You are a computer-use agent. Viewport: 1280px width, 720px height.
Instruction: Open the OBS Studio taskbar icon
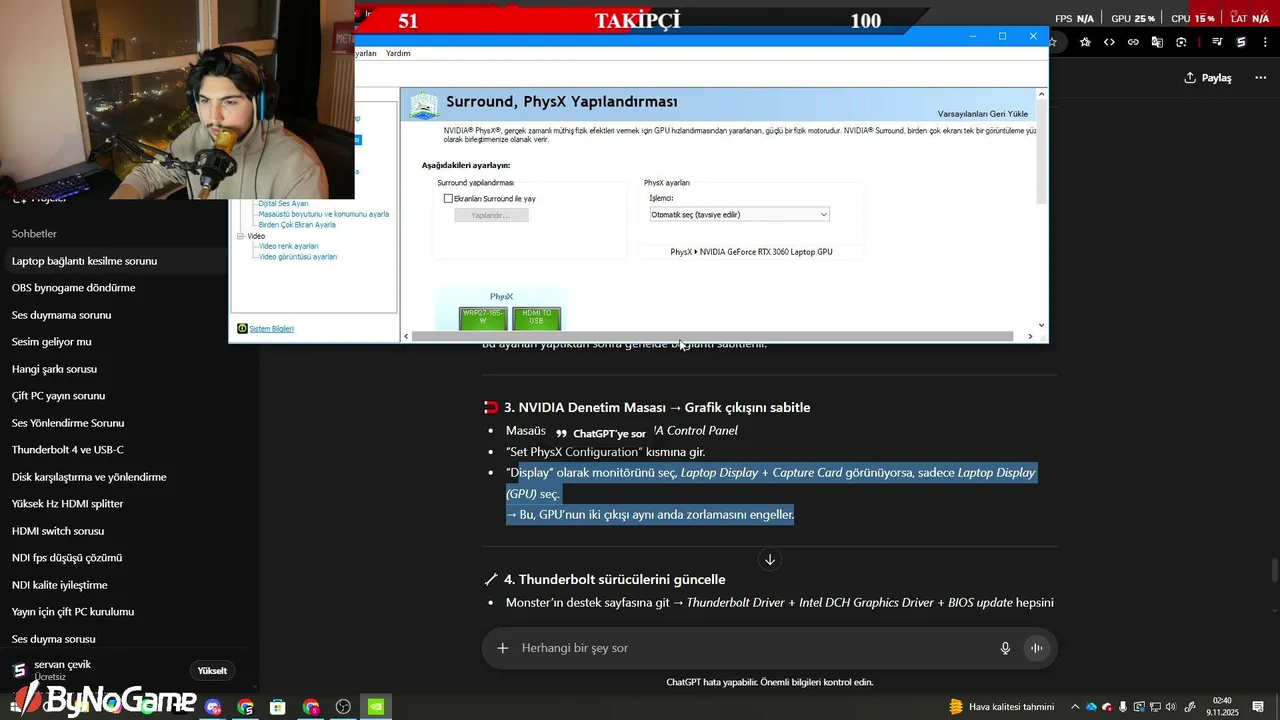point(343,707)
